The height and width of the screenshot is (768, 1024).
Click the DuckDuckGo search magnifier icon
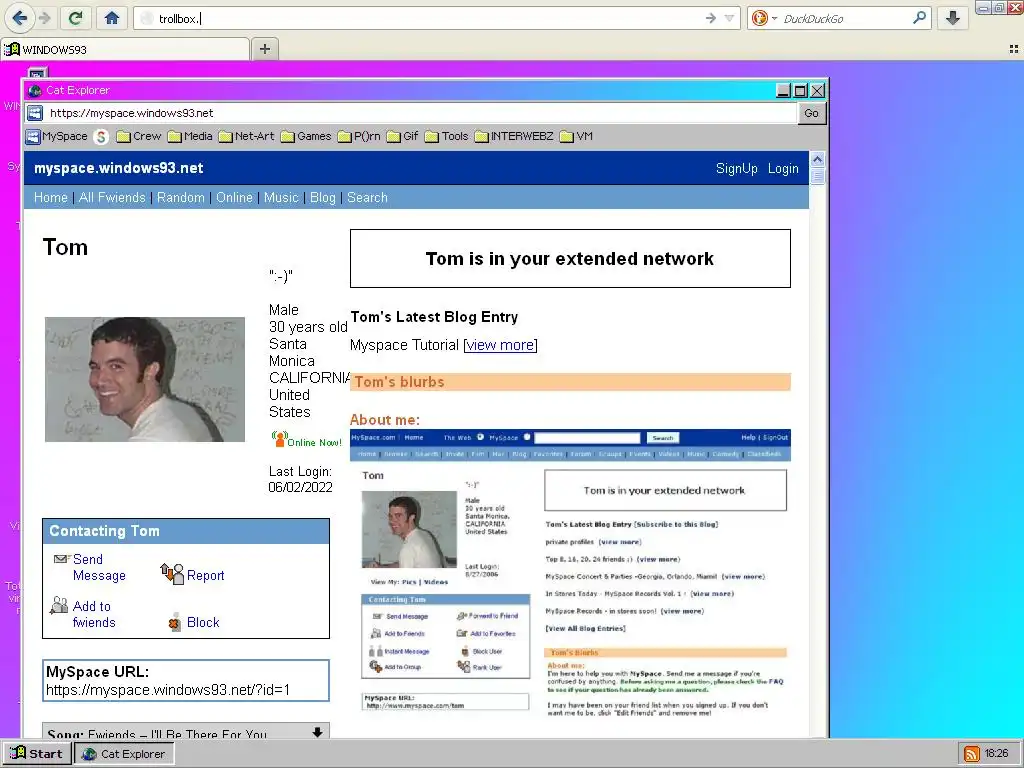coord(919,18)
